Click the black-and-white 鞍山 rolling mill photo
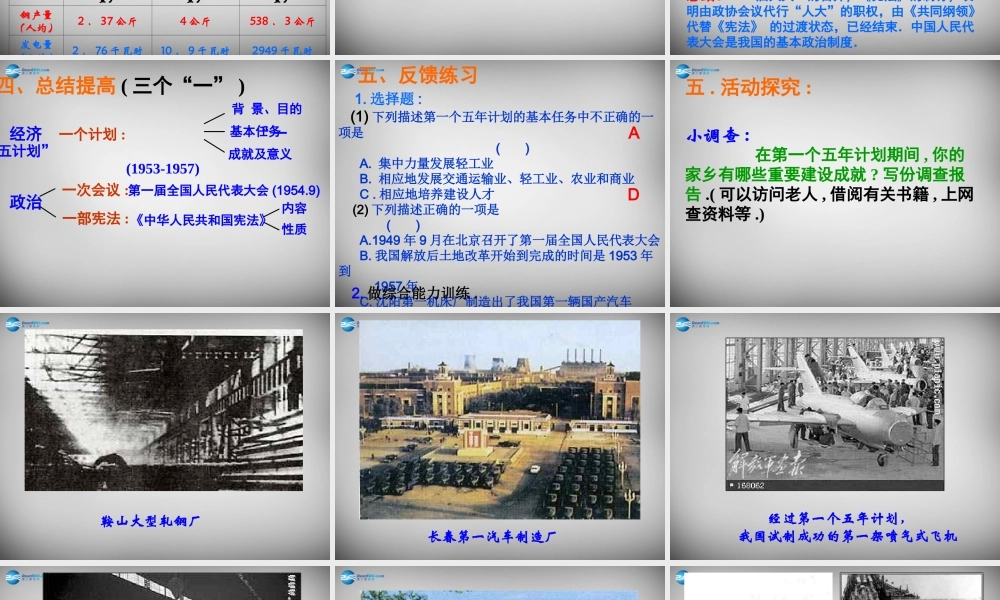This screenshot has width=1000, height=600. (x=164, y=410)
